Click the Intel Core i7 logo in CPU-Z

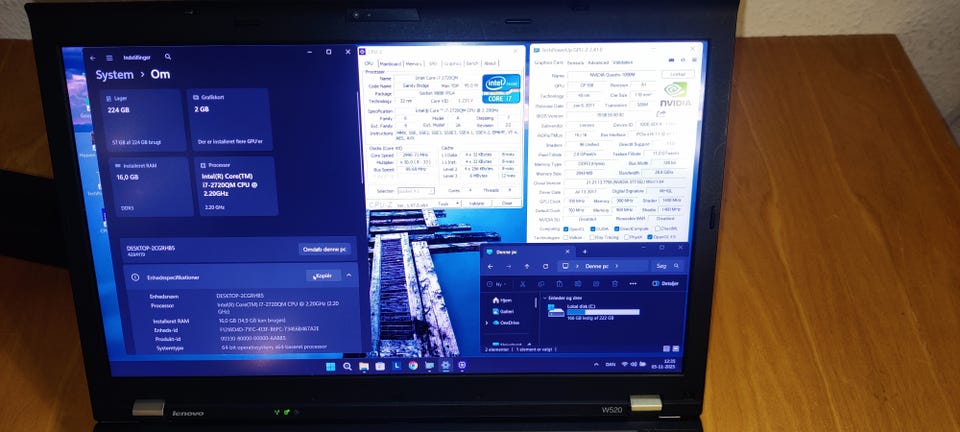click(x=501, y=89)
